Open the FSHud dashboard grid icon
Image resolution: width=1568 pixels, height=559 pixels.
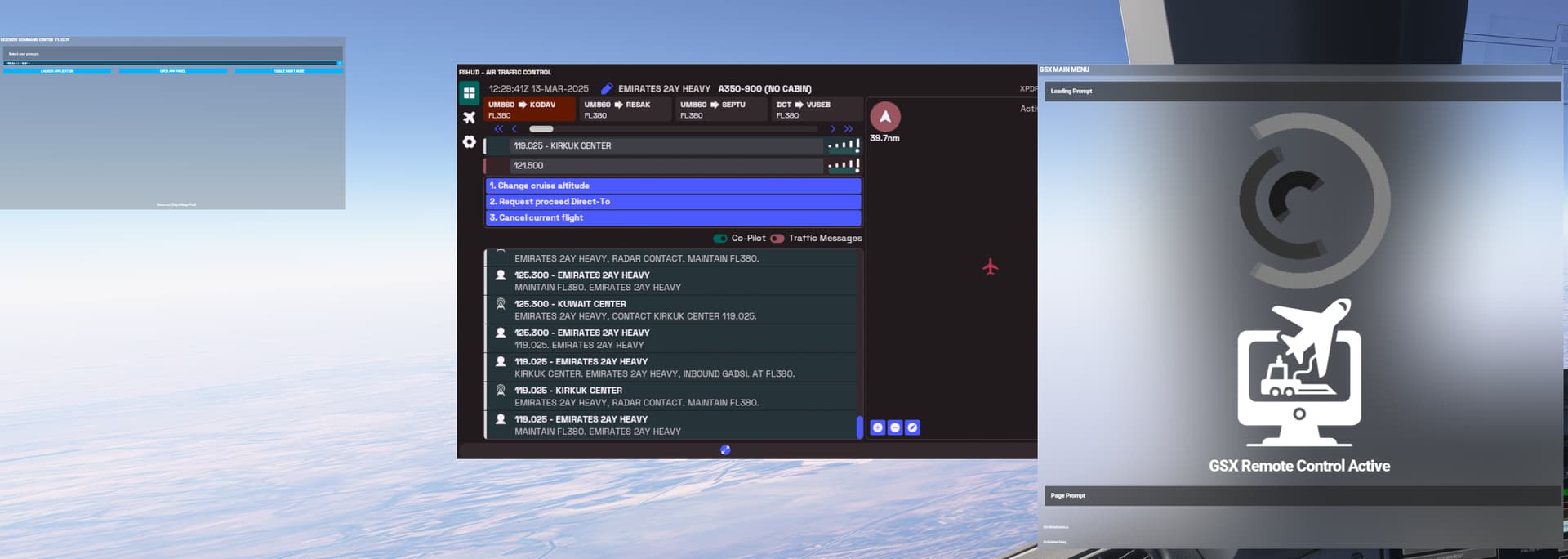tap(469, 93)
